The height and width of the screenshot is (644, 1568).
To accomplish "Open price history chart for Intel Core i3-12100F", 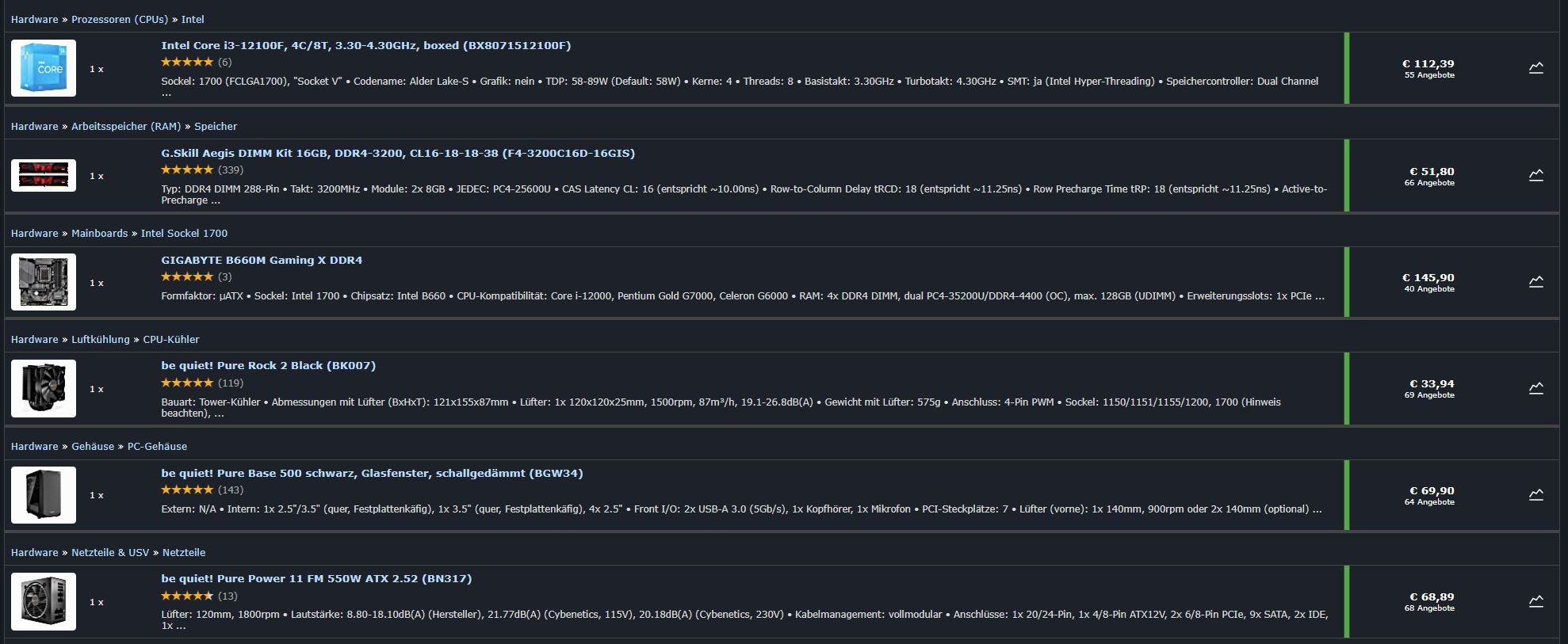I will [x=1535, y=68].
